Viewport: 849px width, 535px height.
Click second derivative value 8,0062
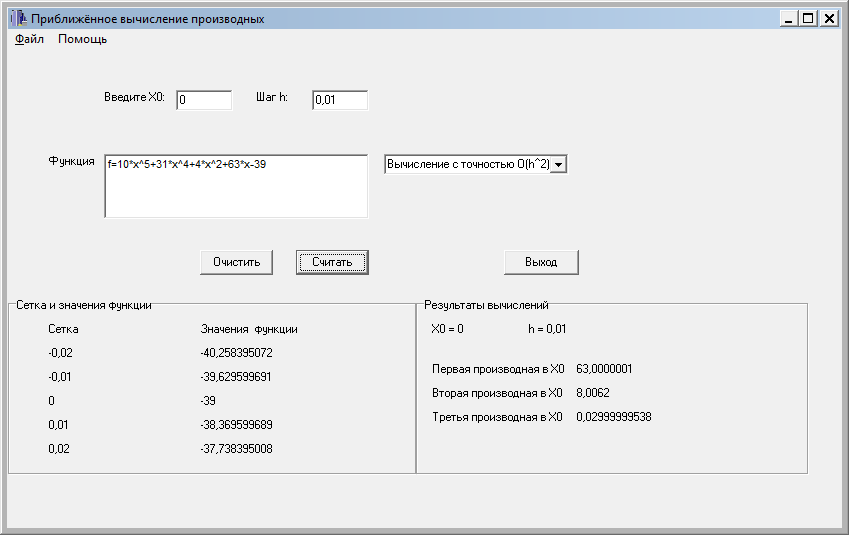(x=593, y=393)
